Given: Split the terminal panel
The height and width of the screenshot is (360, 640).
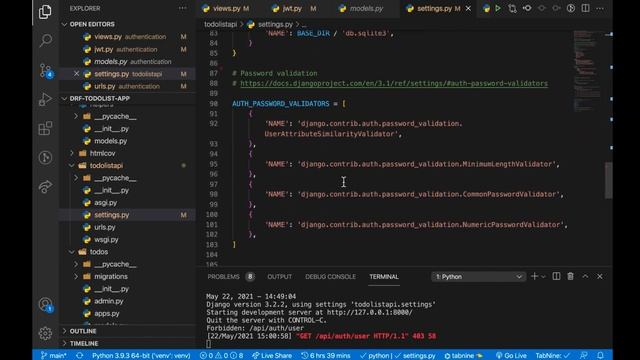Looking at the screenshot, I should tap(556, 276).
